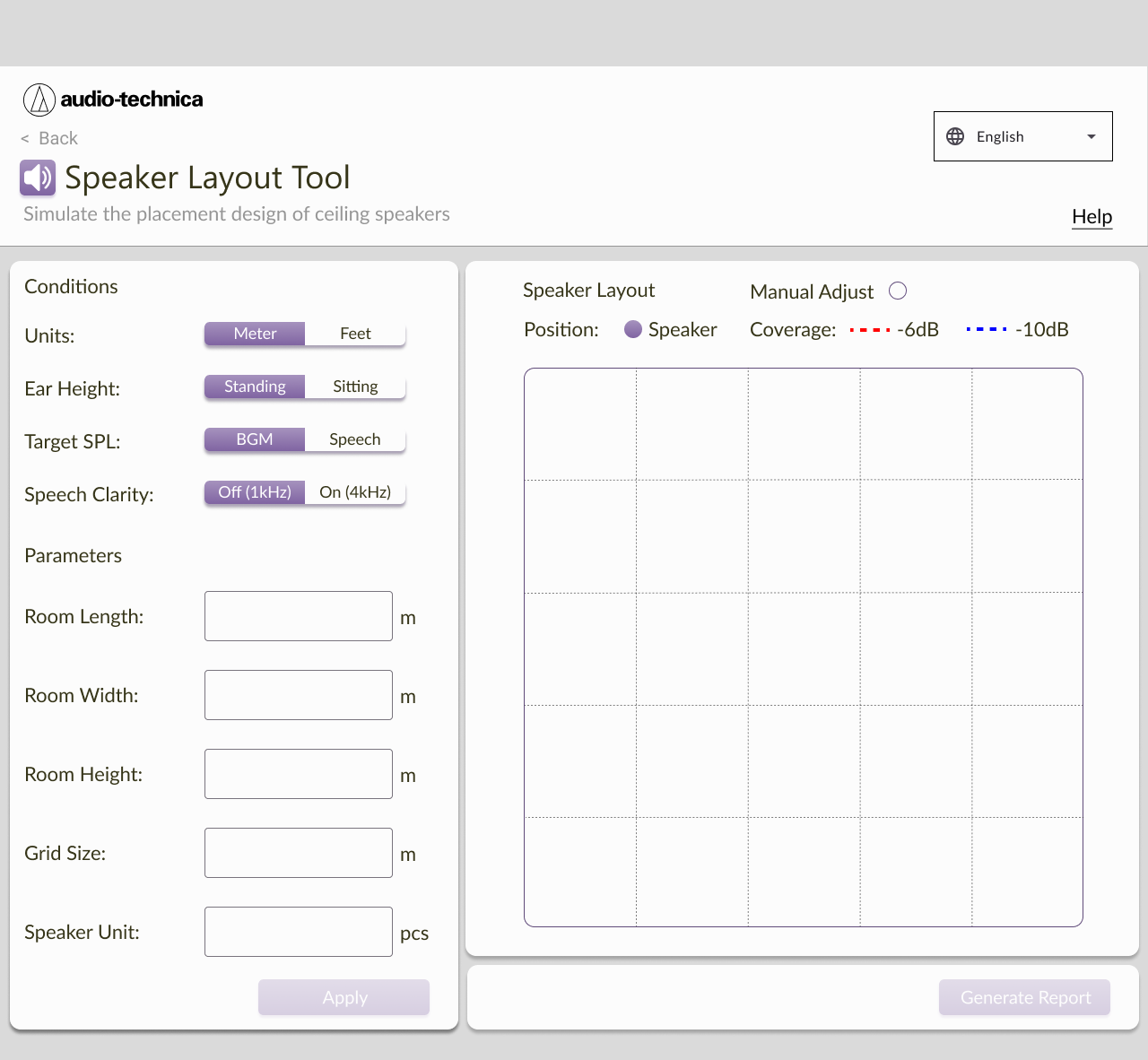The width and height of the screenshot is (1148, 1060).
Task: Click the Speaker Unit input field
Action: (x=298, y=932)
